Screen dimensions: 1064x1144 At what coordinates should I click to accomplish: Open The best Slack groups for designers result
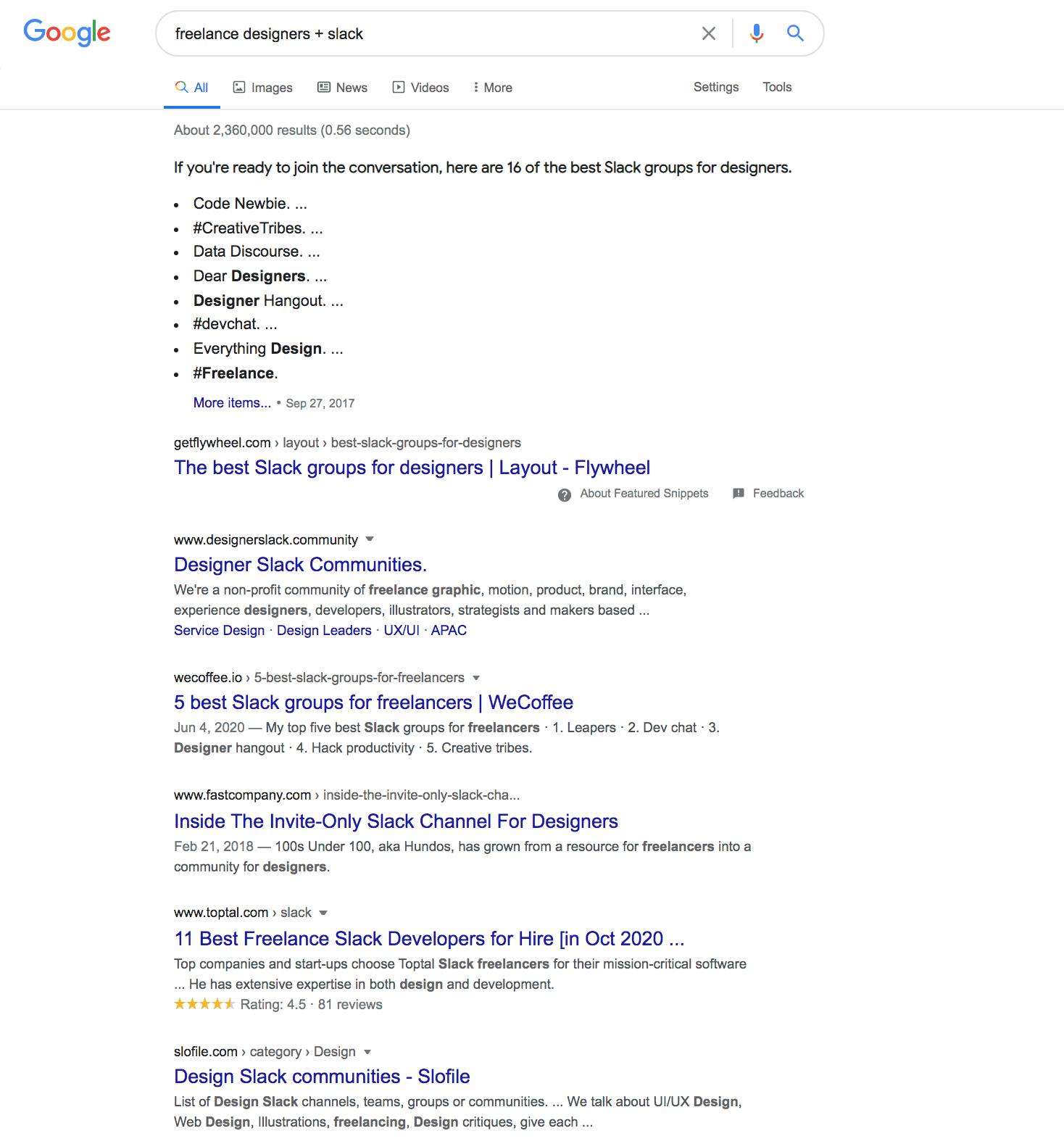pos(412,468)
